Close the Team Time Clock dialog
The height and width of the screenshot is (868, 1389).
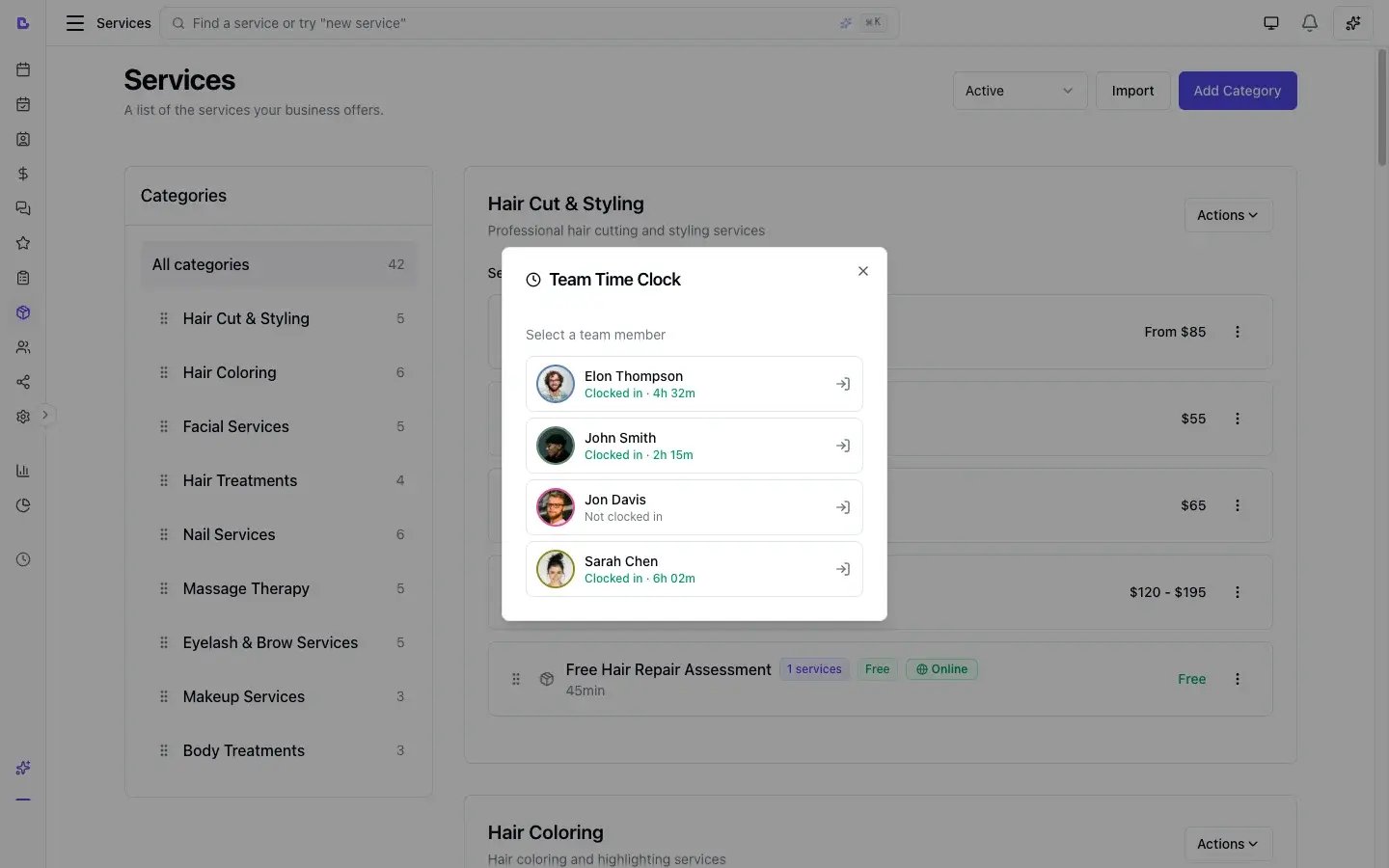[863, 271]
